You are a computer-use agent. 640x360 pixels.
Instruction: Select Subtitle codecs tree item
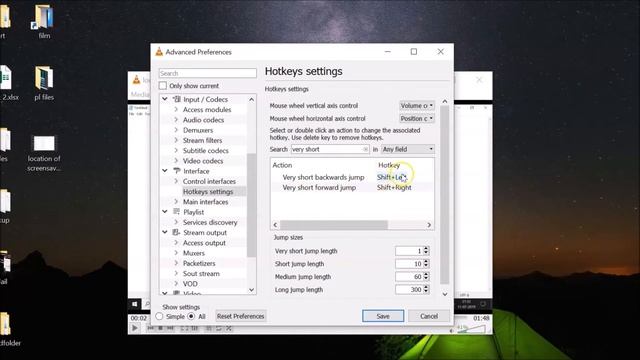(x=206, y=150)
